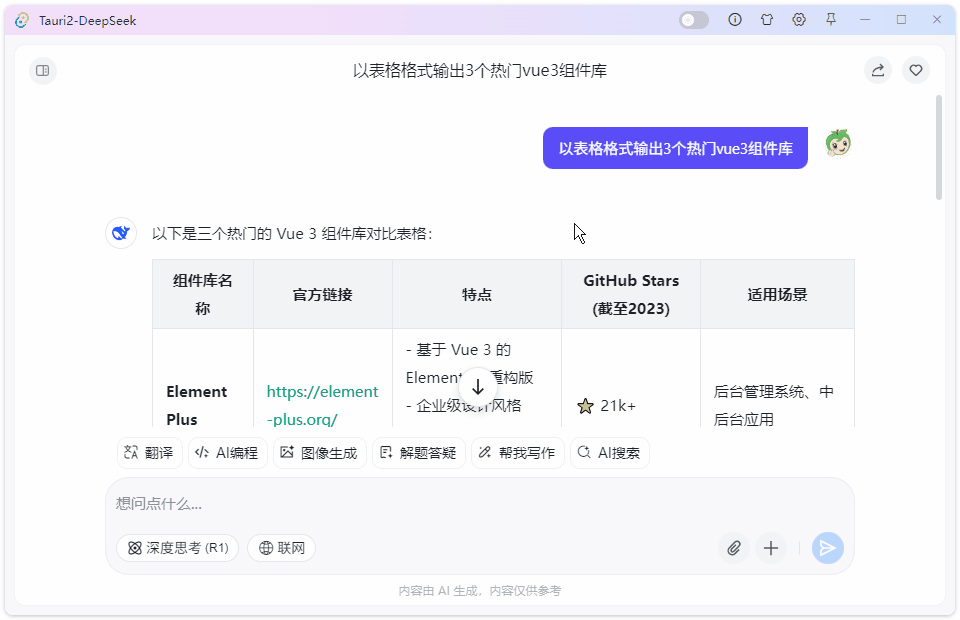Pick the 帮我写作 quick action
Screen dimensions: 960x620
[x=517, y=453]
